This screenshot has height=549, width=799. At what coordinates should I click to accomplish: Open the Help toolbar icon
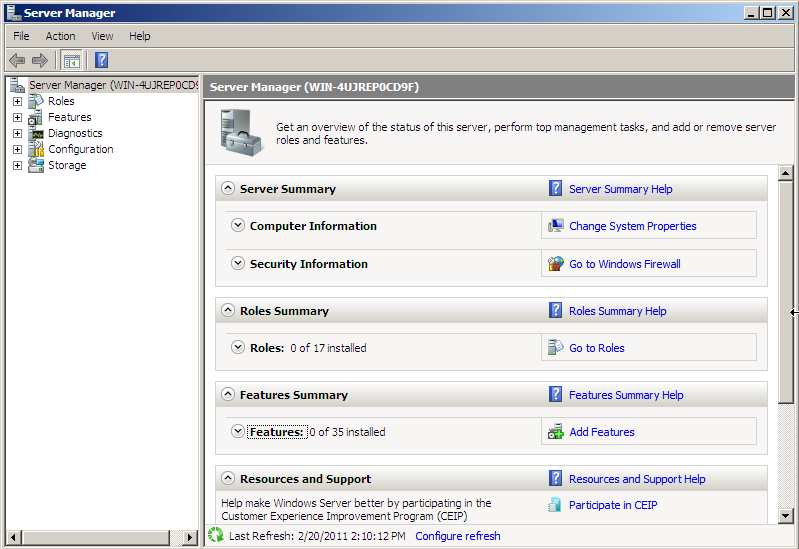101,60
